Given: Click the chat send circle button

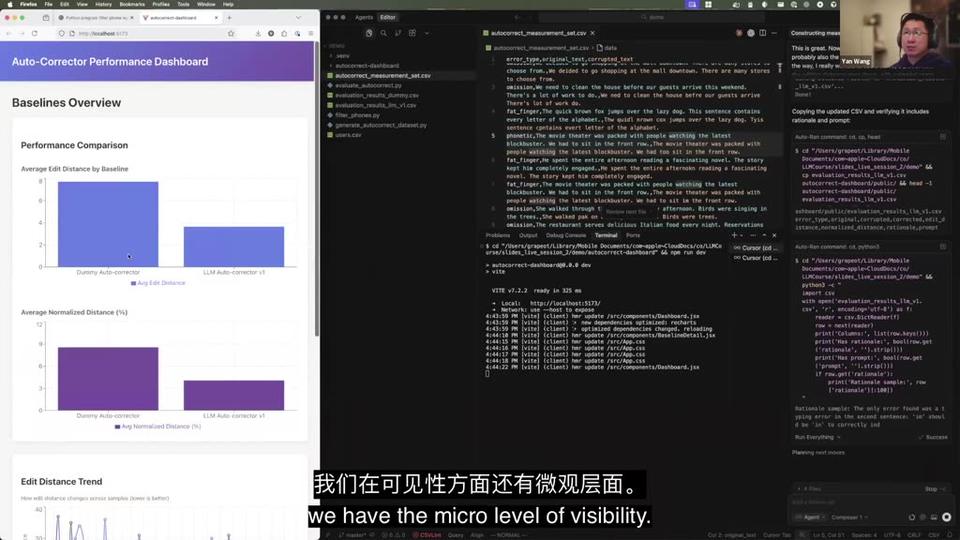Looking at the screenshot, I should 947,517.
